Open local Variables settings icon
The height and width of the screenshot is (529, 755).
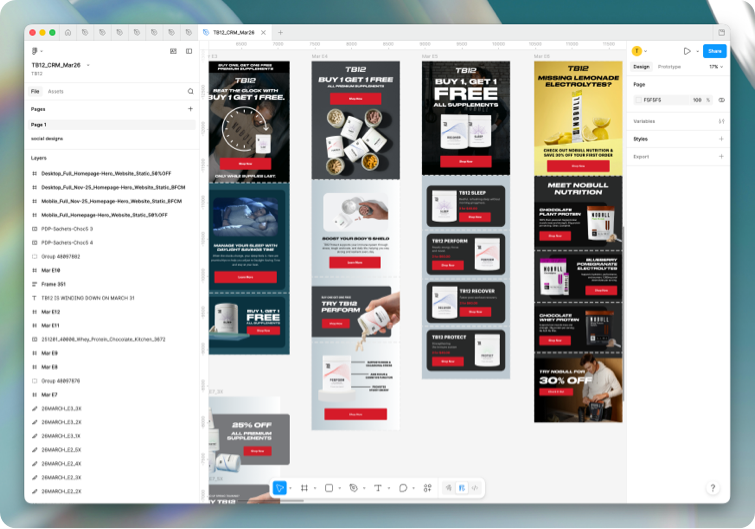pos(721,121)
